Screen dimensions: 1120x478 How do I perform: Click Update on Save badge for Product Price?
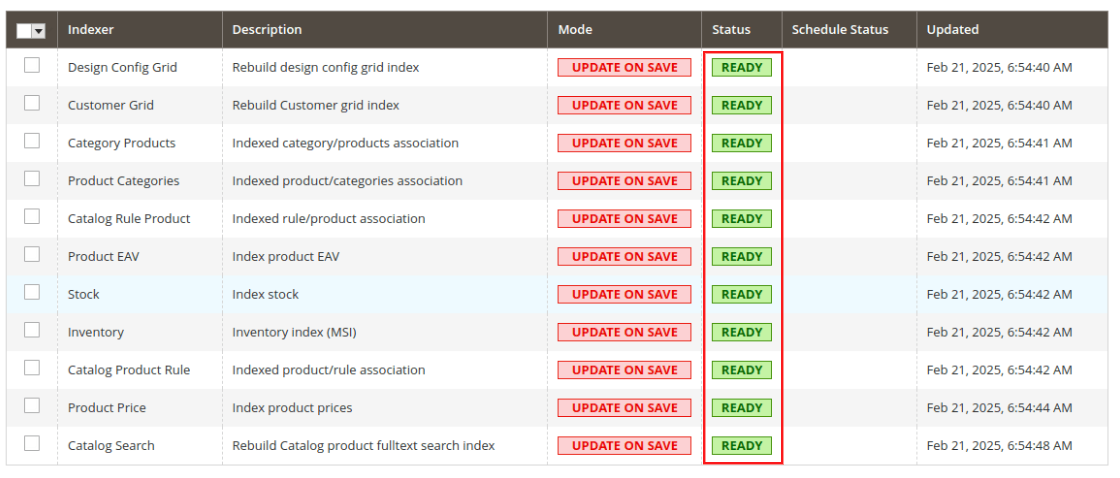tap(624, 408)
